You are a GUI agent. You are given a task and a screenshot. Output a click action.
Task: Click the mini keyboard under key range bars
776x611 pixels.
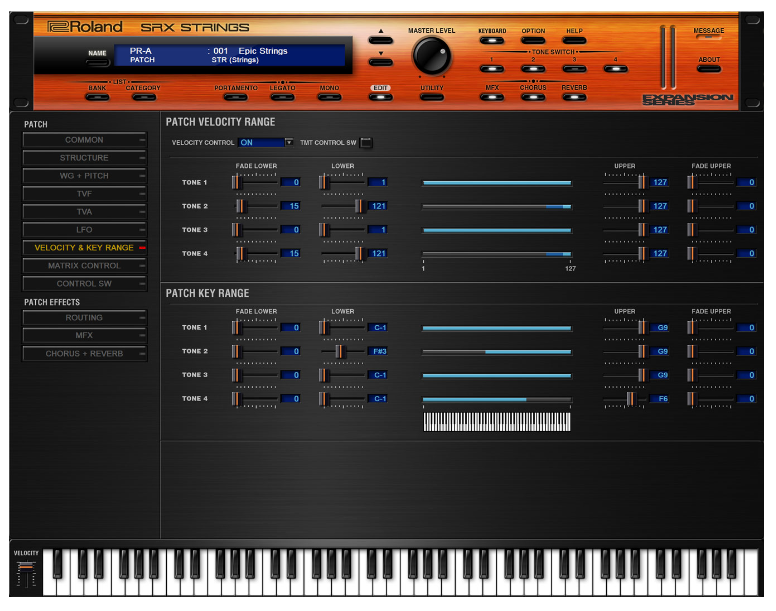pyautogui.click(x=497, y=422)
